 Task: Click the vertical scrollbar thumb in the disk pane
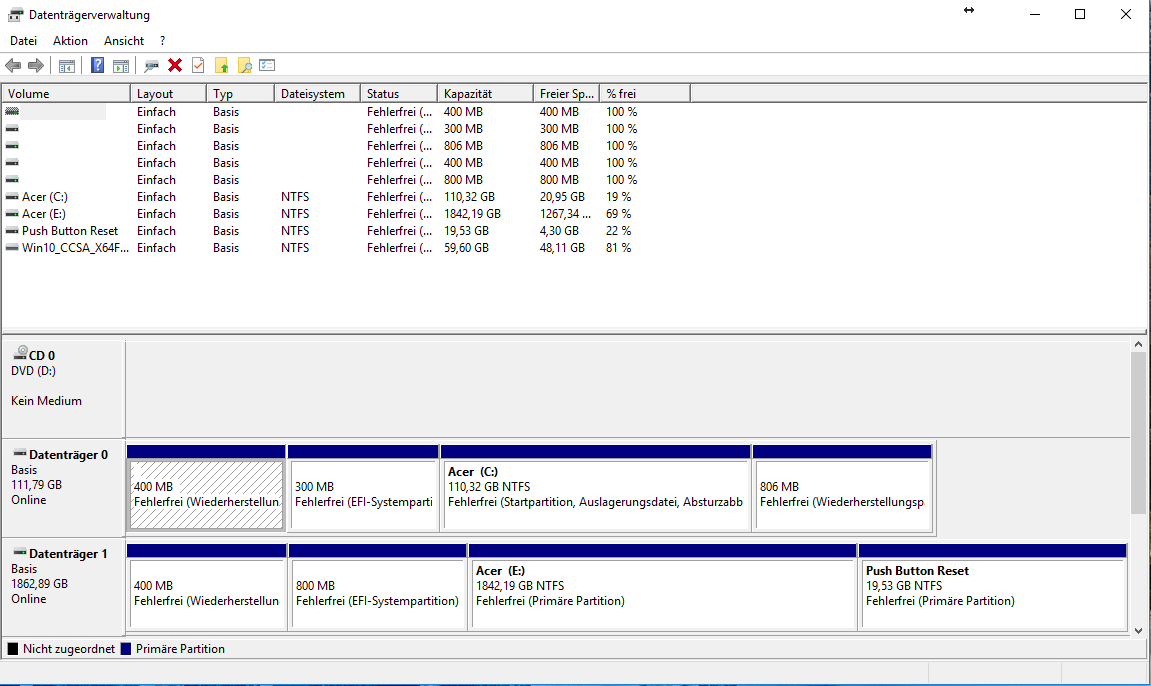[1138, 433]
